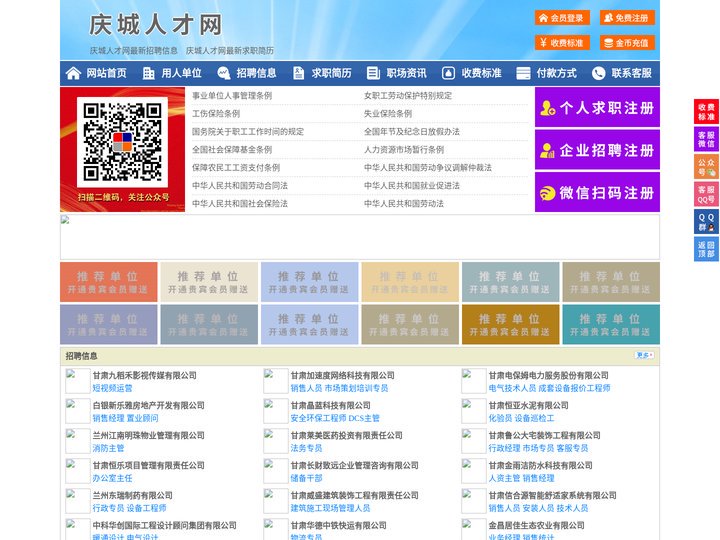
Task: Open company 兰州东瑞制药有限公司
Action: coord(133,495)
